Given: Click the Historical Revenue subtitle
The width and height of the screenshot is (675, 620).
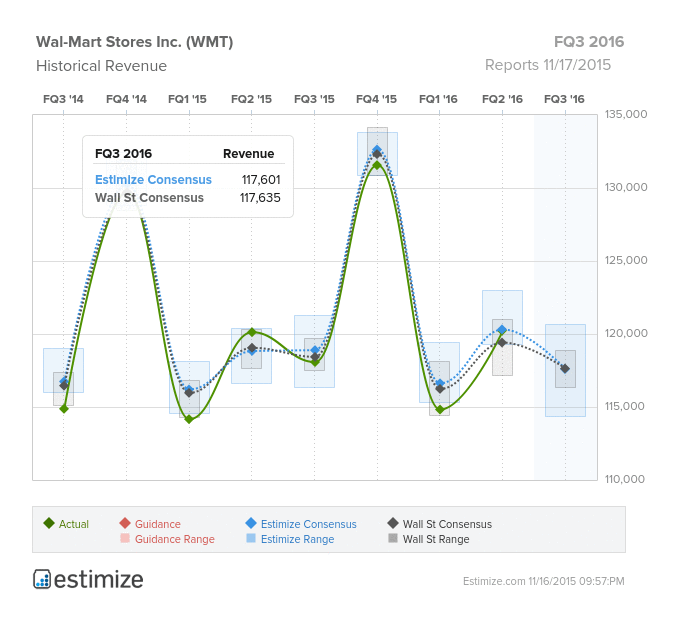Looking at the screenshot, I should [101, 66].
